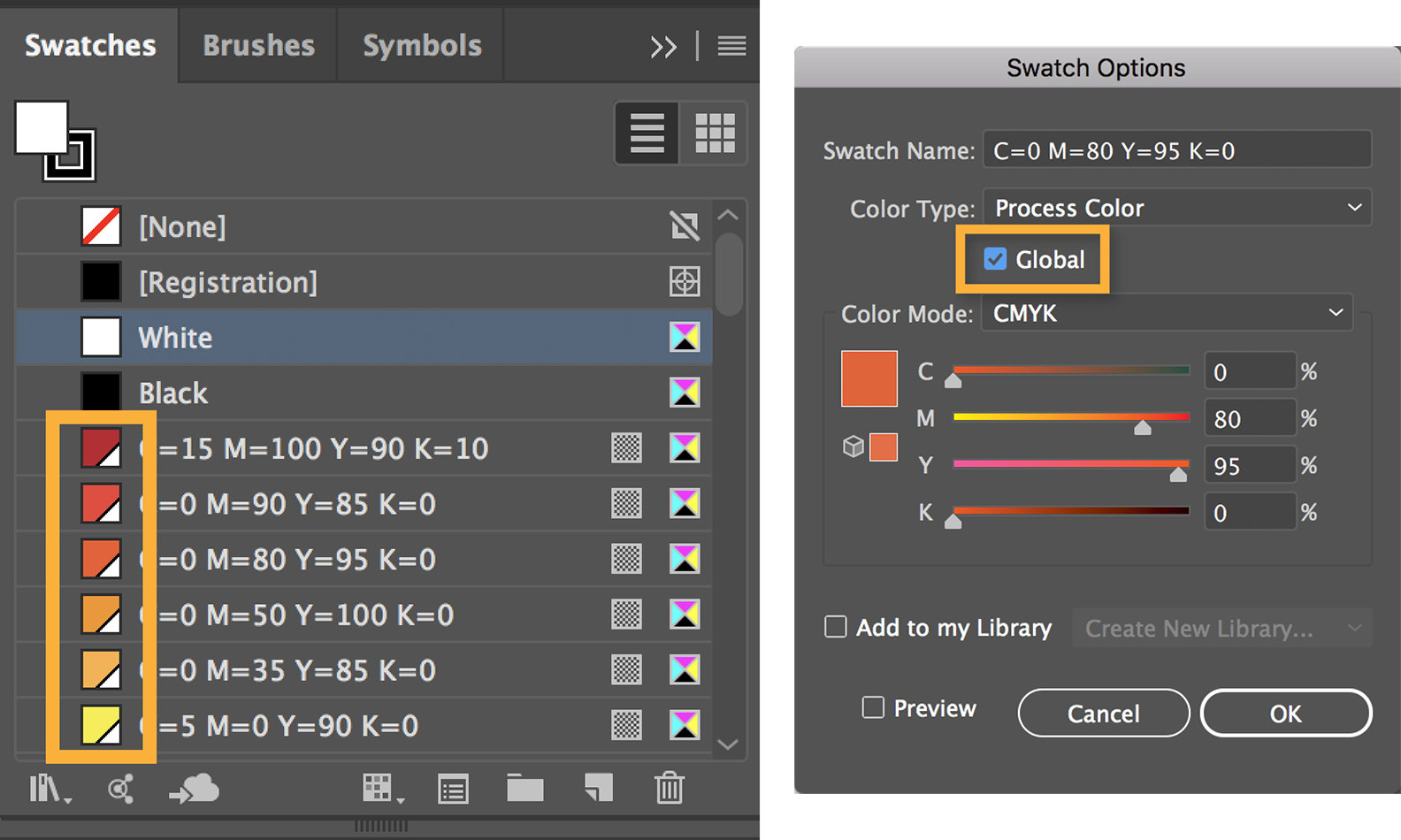Enable the Preview checkbox
The image size is (1401, 840).
[873, 708]
